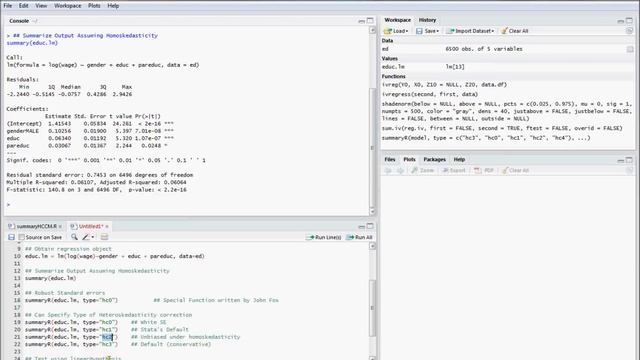Open the Plots menu in the menu bar
Viewport: 640px width, 360px height.
point(94,6)
